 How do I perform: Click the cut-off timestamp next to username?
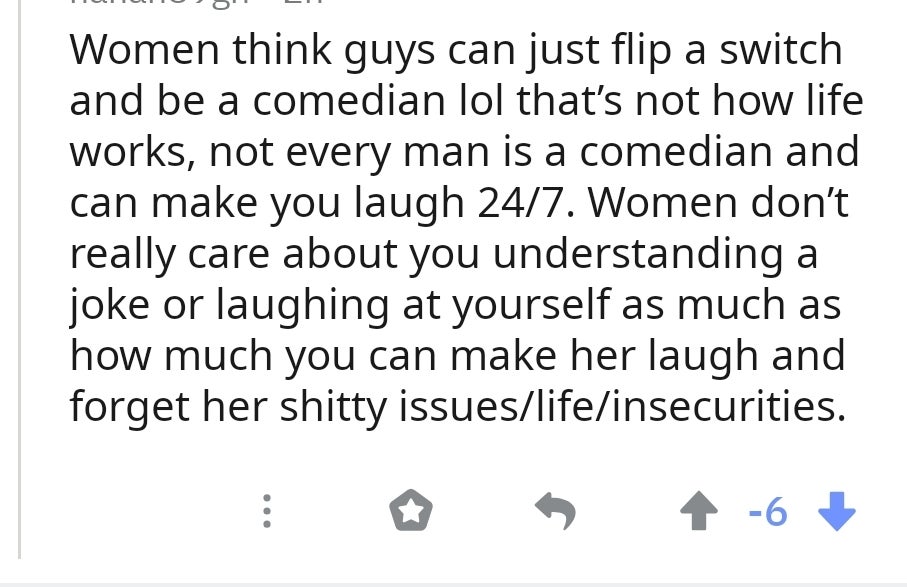303,2
